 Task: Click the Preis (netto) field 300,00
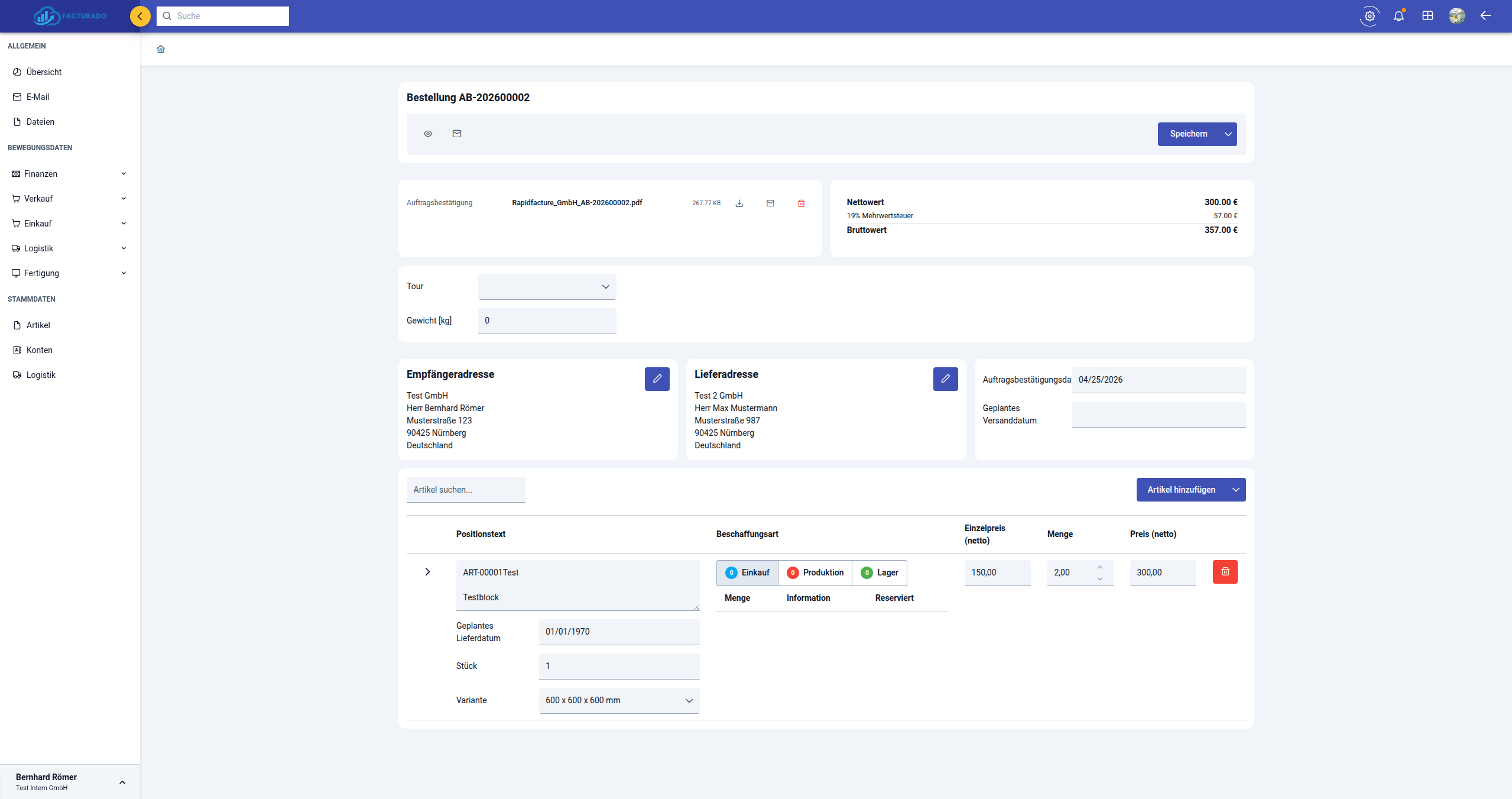coord(1163,573)
